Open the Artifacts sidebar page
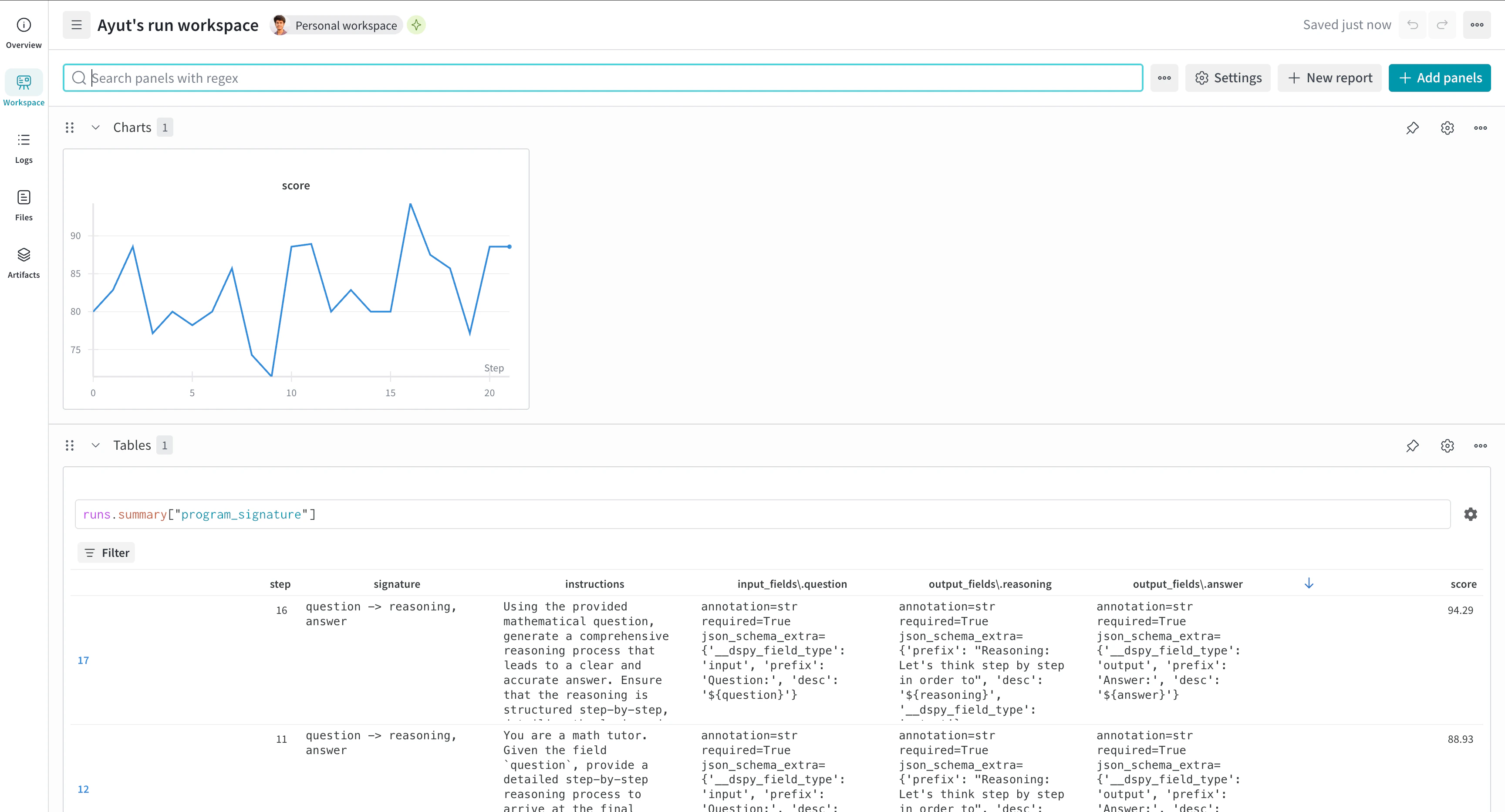This screenshot has width=1505, height=812. click(24, 262)
